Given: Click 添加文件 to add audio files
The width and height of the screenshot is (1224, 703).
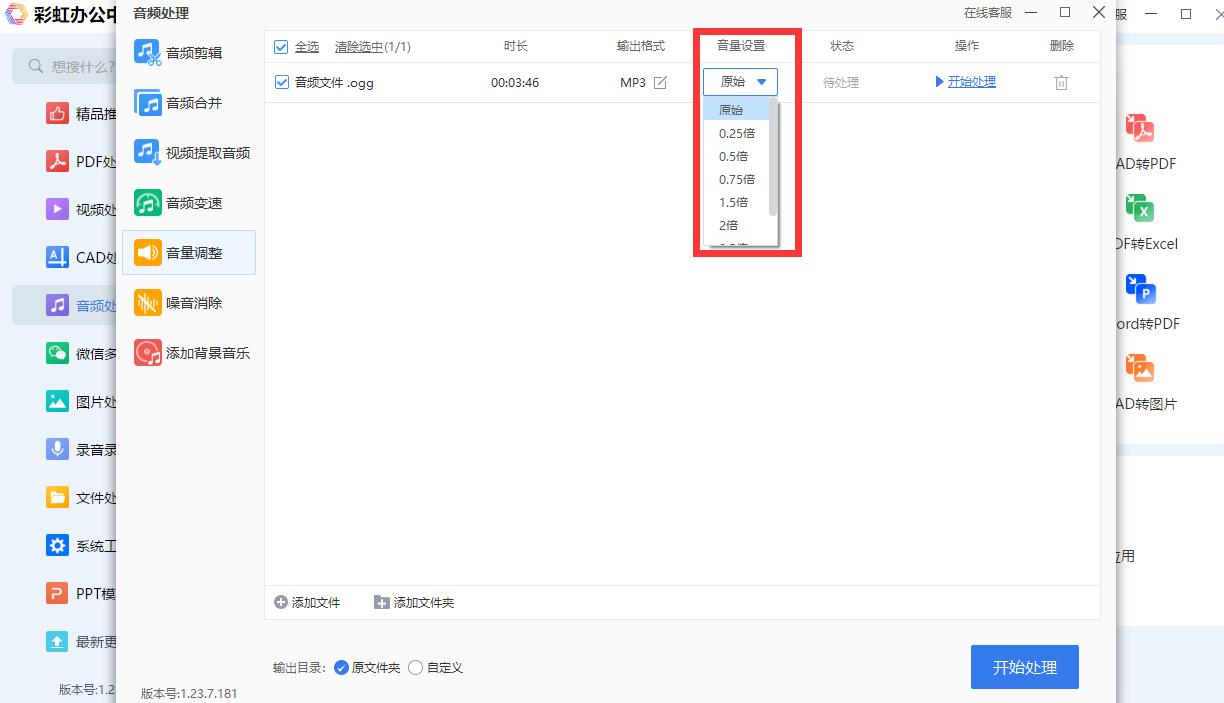Looking at the screenshot, I should tap(308, 602).
